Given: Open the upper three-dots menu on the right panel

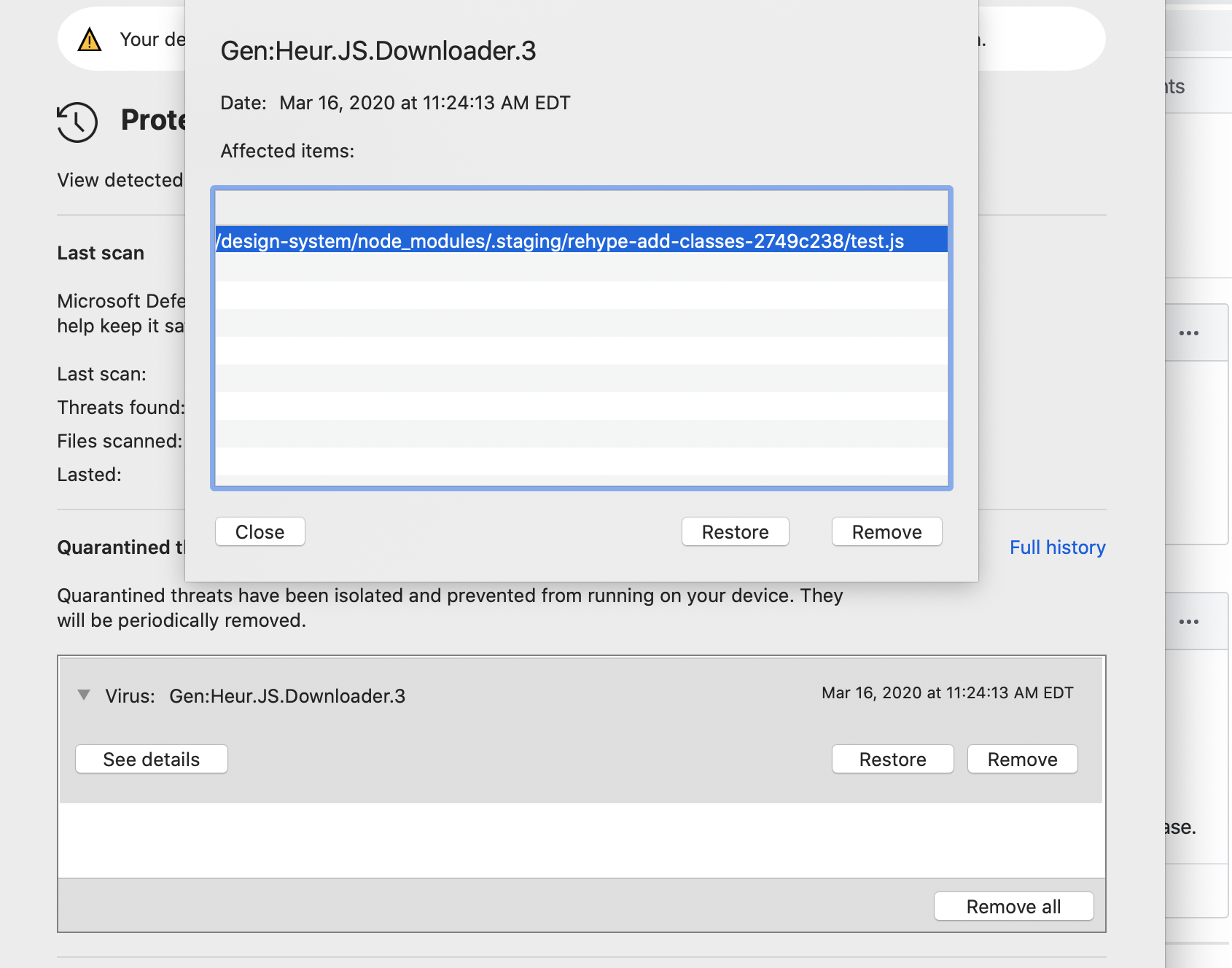Looking at the screenshot, I should point(1189,333).
